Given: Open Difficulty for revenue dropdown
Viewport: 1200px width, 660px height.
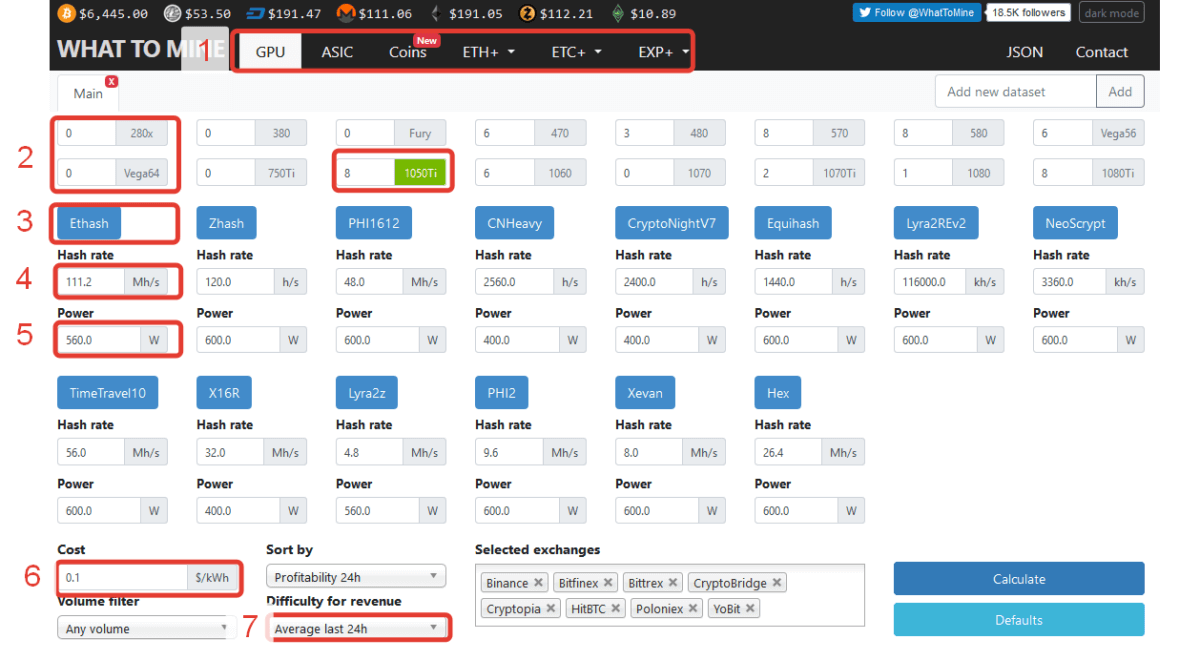Looking at the screenshot, I should point(356,628).
